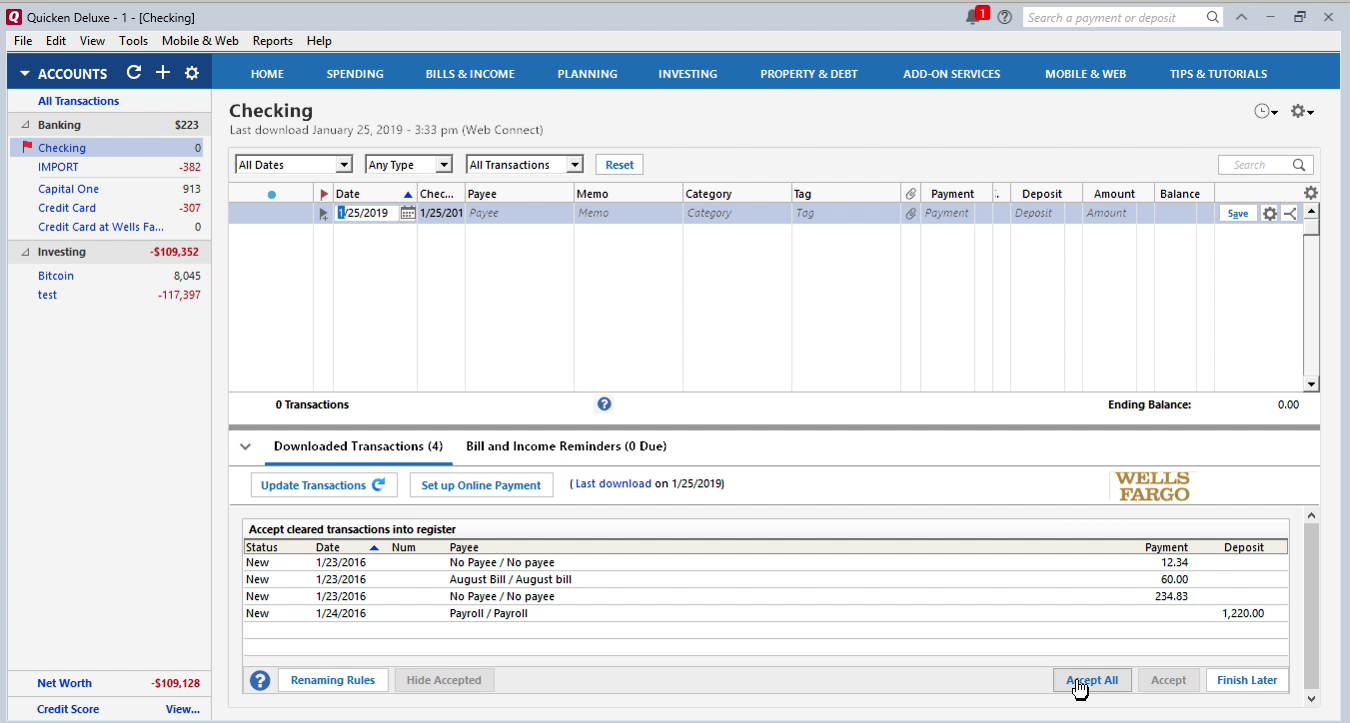
Task: Click the red flag column header
Action: click(324, 194)
